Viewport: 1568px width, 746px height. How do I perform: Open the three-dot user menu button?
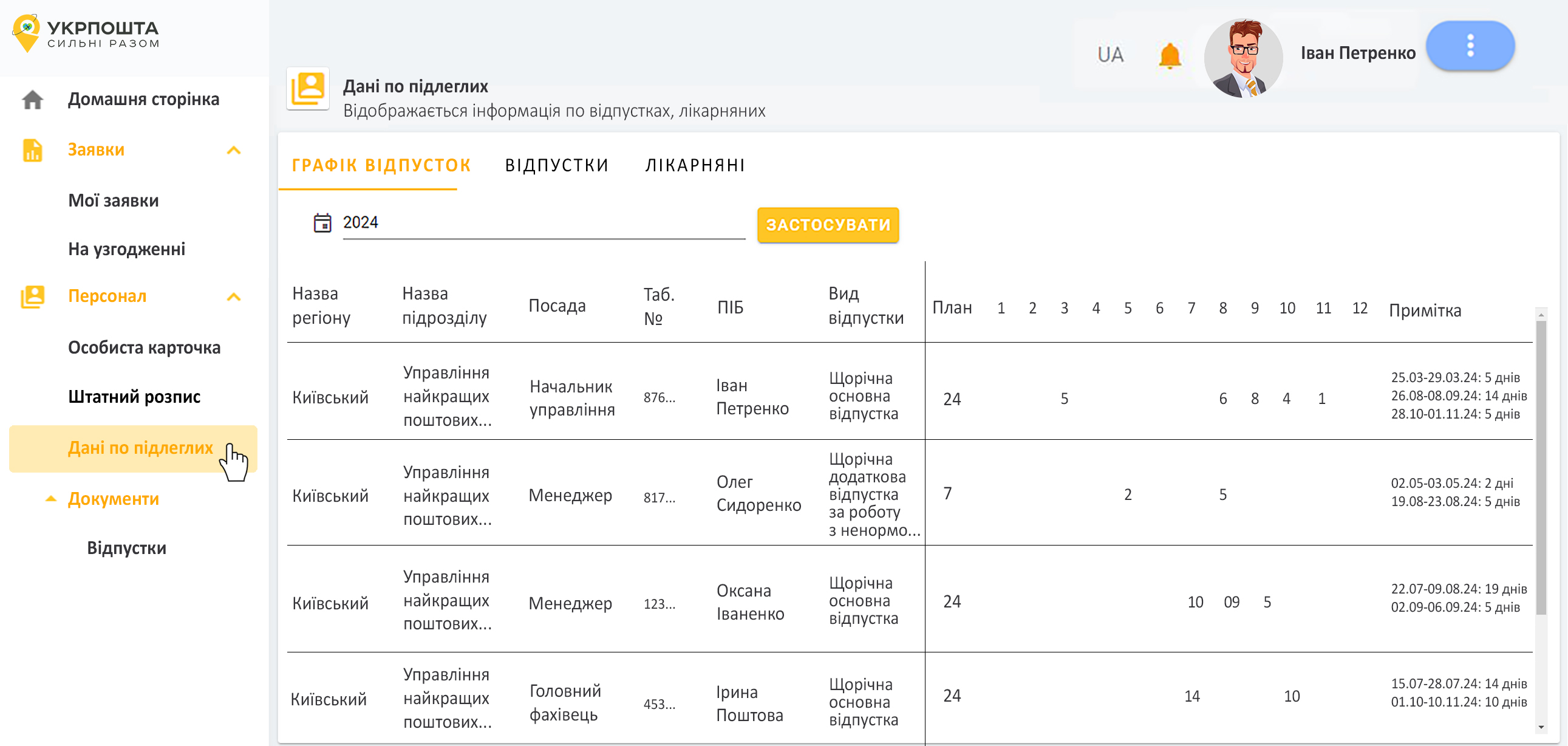pos(1470,46)
